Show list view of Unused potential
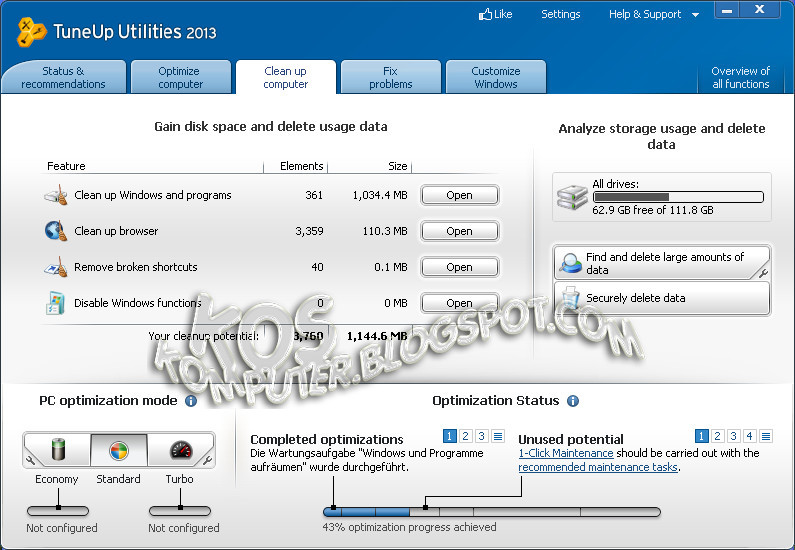795x550 pixels. (766, 436)
